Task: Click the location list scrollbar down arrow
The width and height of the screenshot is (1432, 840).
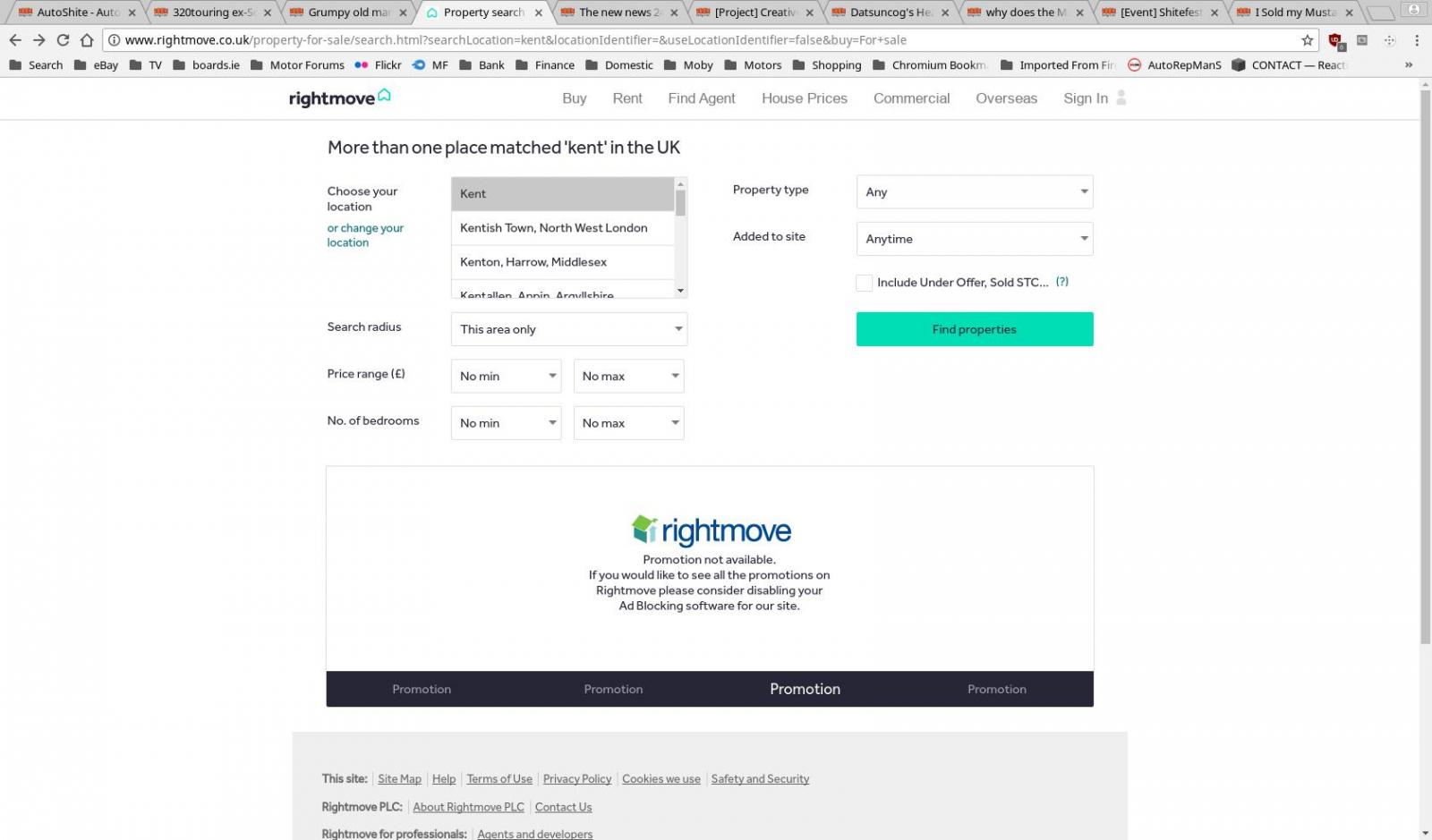Action: coord(680,291)
